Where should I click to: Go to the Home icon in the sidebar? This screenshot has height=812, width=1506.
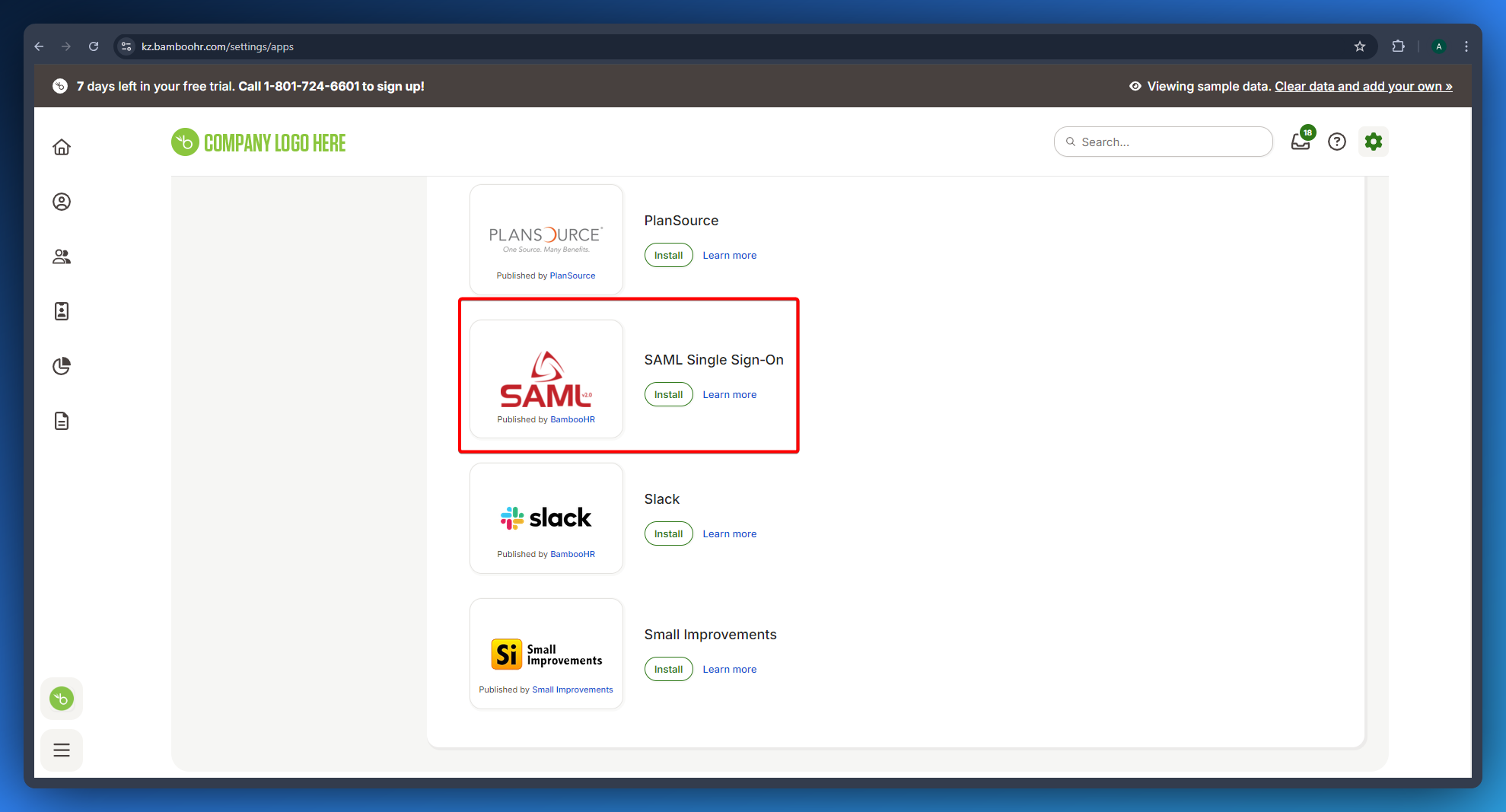pos(62,147)
